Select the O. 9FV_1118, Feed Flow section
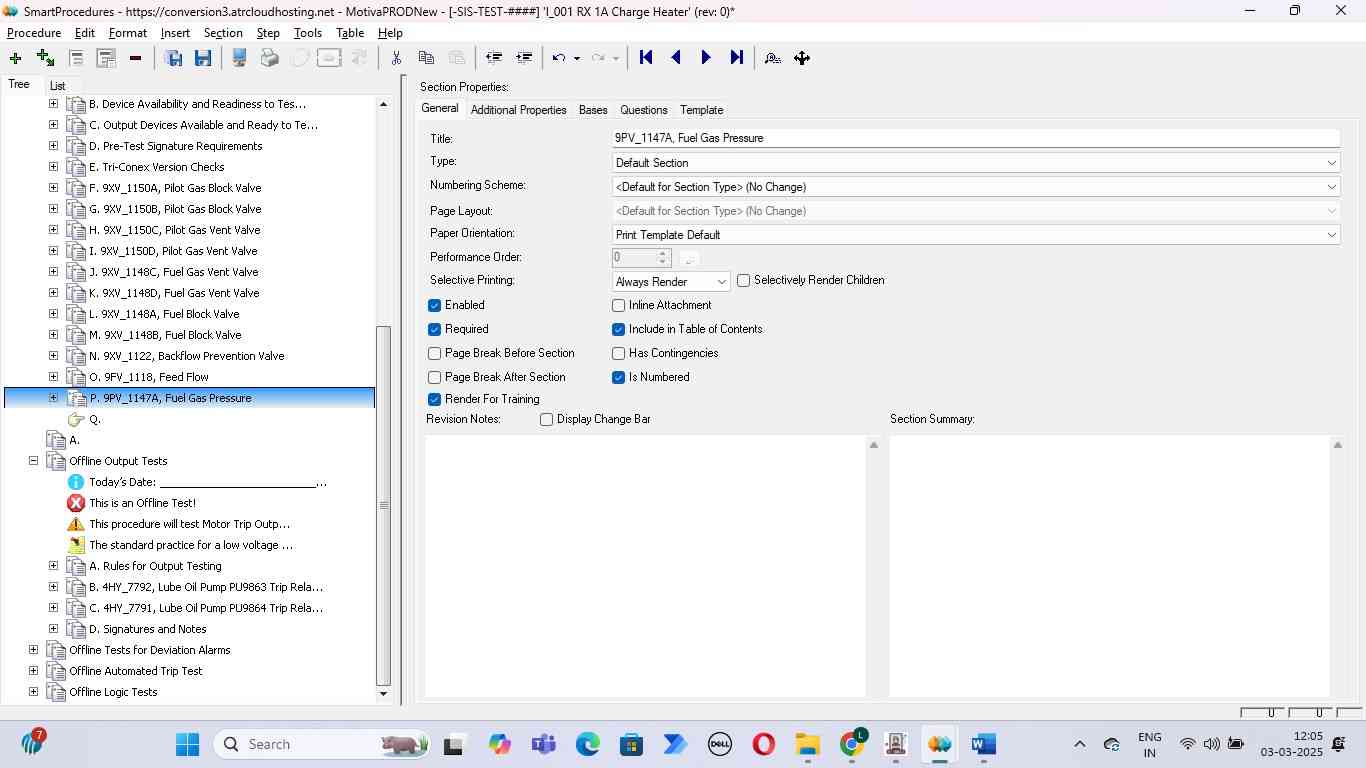Image resolution: width=1366 pixels, height=768 pixels. pyautogui.click(x=148, y=377)
